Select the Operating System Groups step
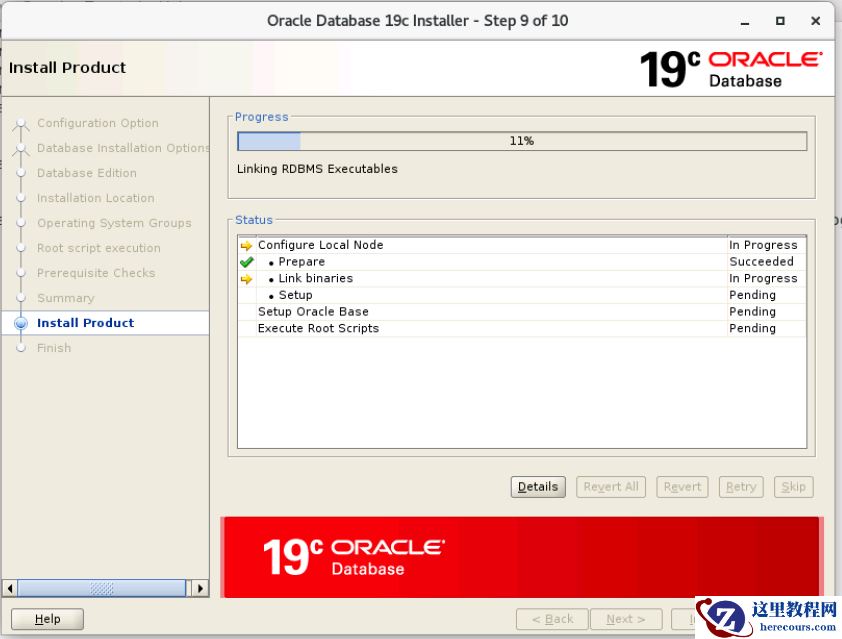The height and width of the screenshot is (639, 842). coord(114,223)
